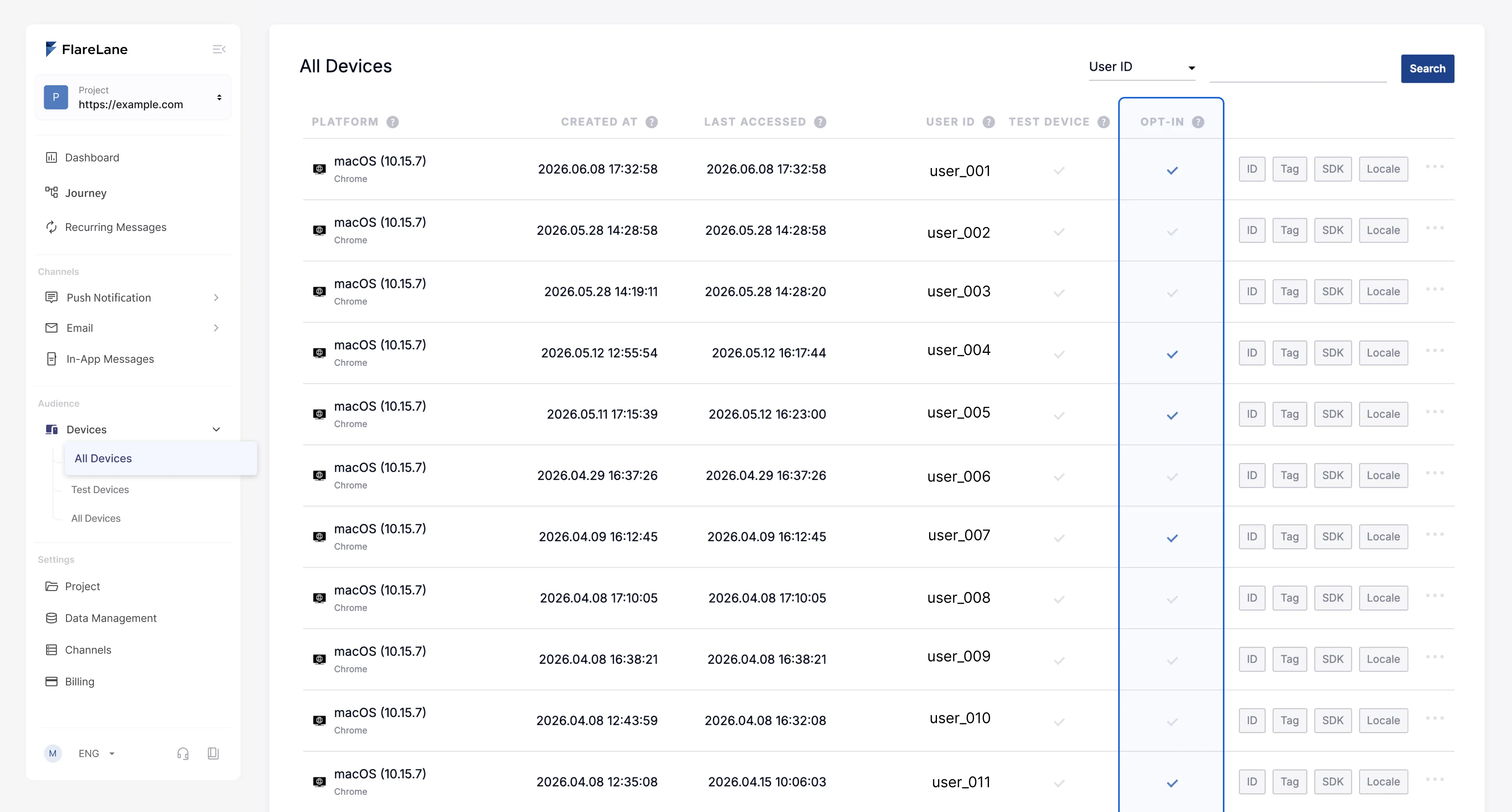Expand the Push Notification submenu chevron
Viewport: 1512px width, 812px height.
coord(216,298)
